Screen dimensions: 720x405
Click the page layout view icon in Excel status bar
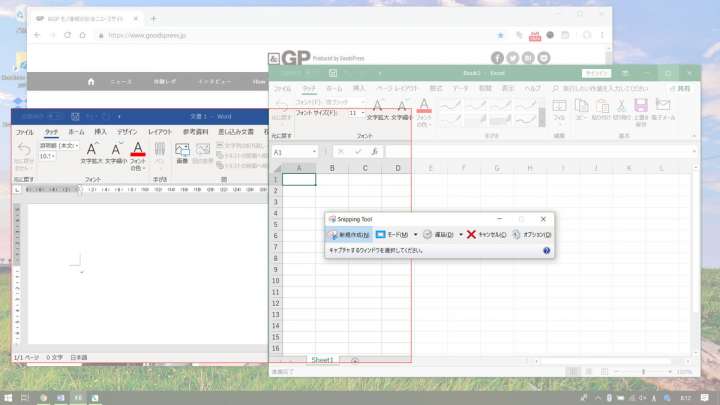click(x=589, y=371)
